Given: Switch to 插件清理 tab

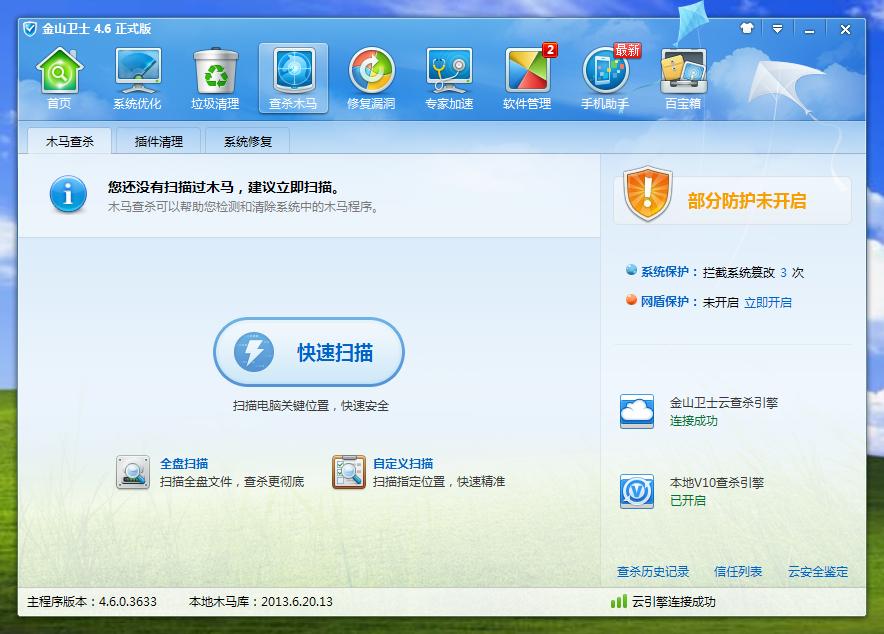Looking at the screenshot, I should tap(158, 141).
